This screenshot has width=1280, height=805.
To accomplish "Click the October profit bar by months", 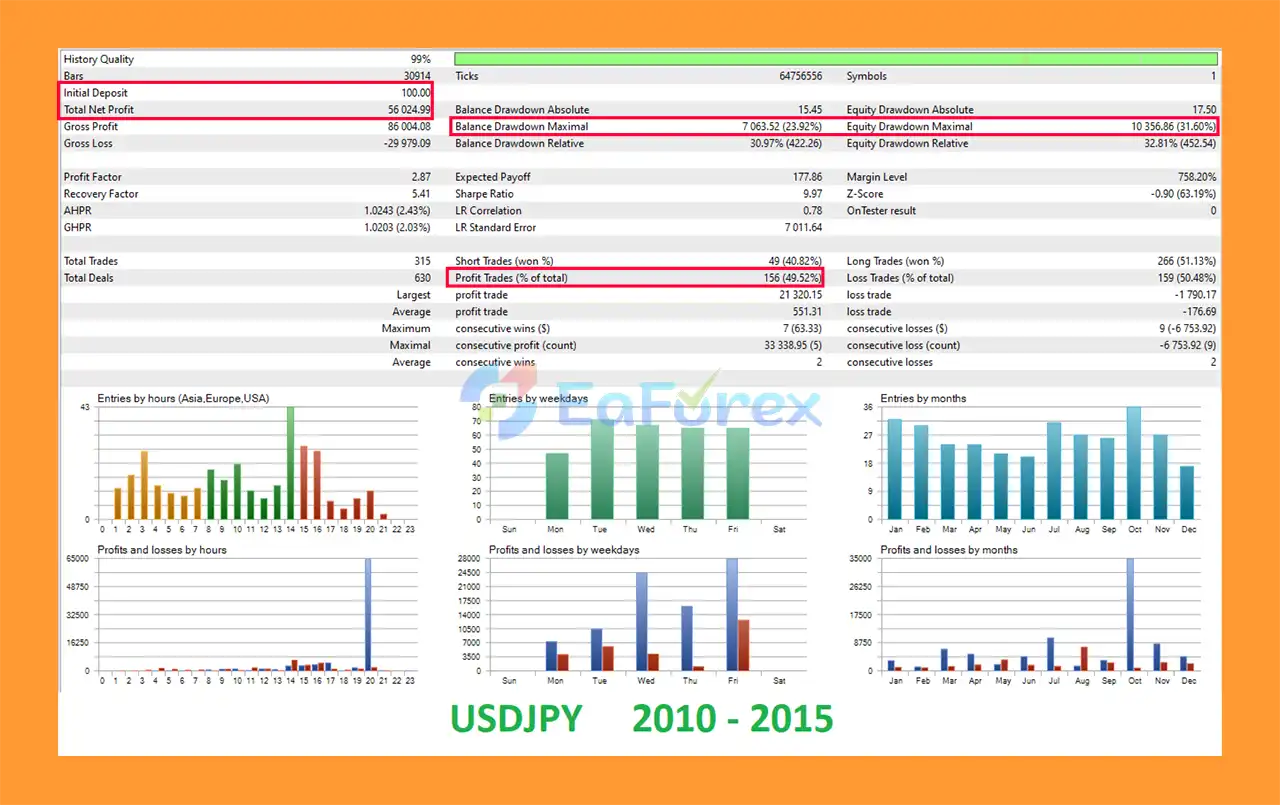I will (x=1130, y=614).
